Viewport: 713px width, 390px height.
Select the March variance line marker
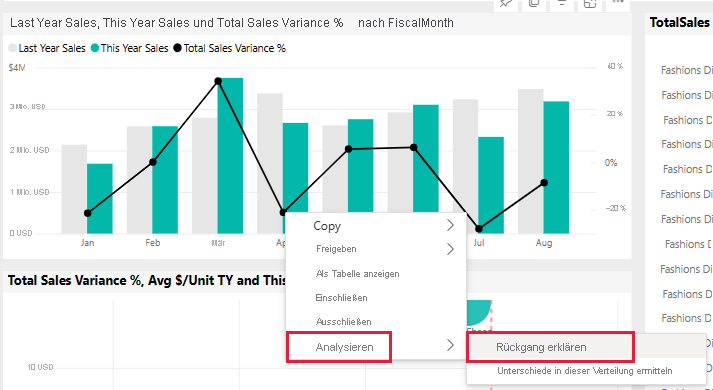click(x=218, y=81)
